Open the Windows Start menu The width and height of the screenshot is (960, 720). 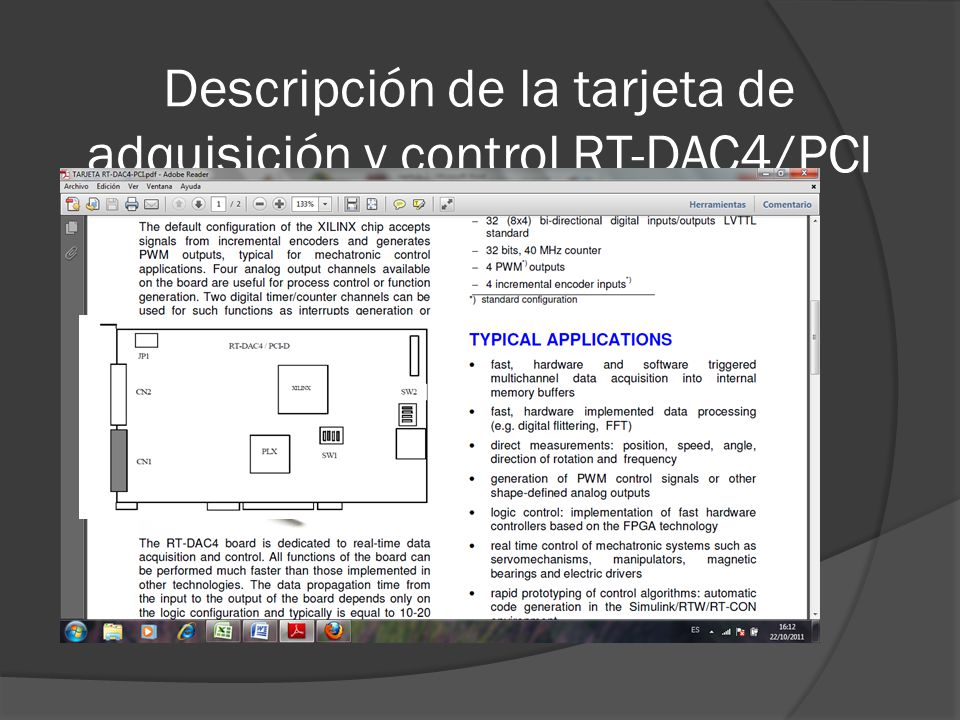tap(76, 631)
